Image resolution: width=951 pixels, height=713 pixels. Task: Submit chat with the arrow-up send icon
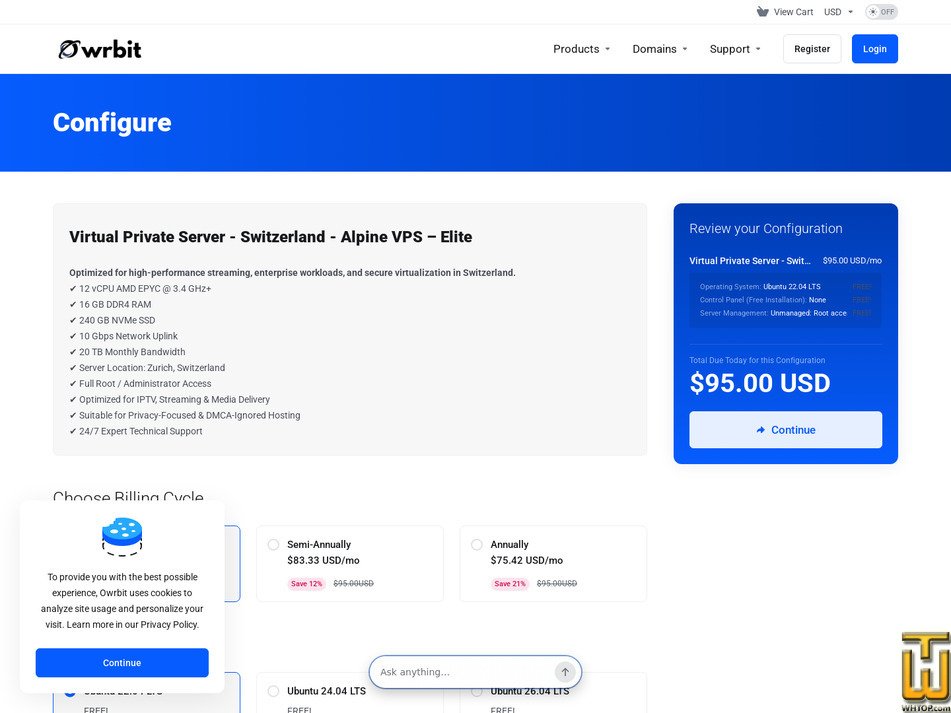pyautogui.click(x=565, y=672)
